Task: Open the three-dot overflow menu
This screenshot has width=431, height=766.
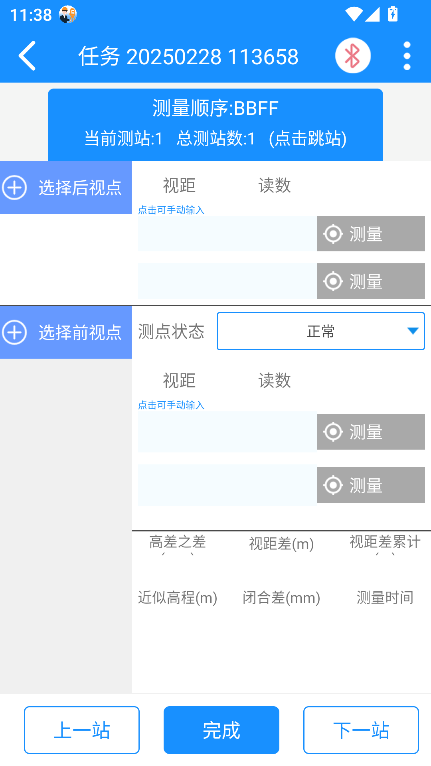Action: [407, 56]
